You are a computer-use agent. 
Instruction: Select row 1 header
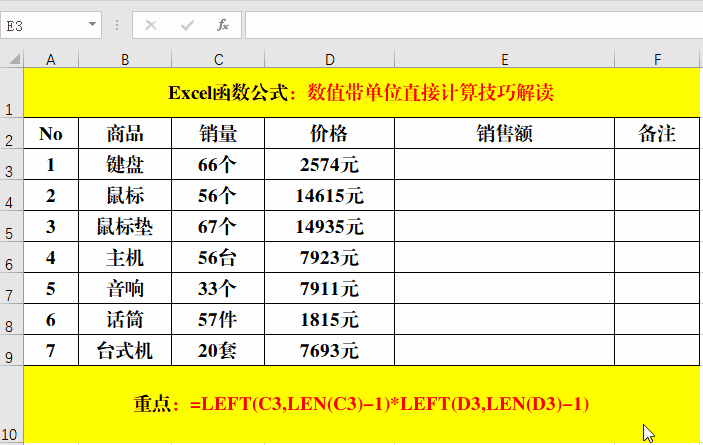click(x=12, y=93)
